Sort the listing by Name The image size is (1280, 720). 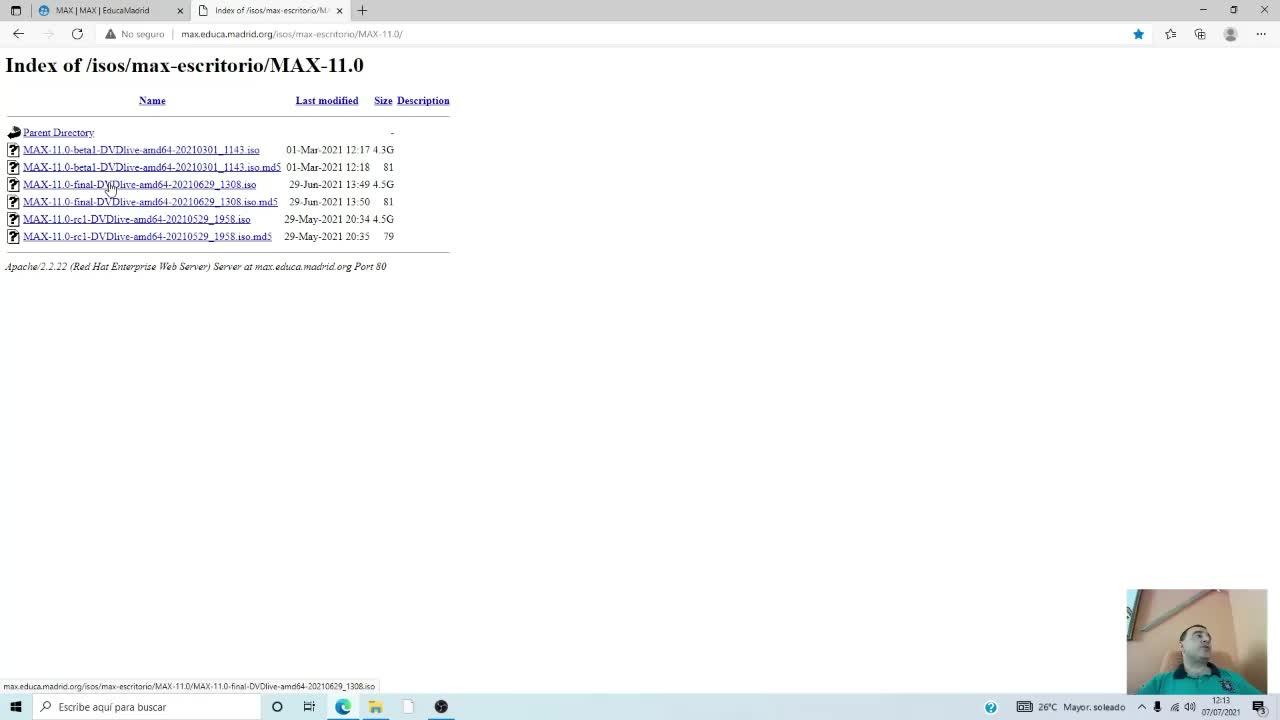pos(152,101)
